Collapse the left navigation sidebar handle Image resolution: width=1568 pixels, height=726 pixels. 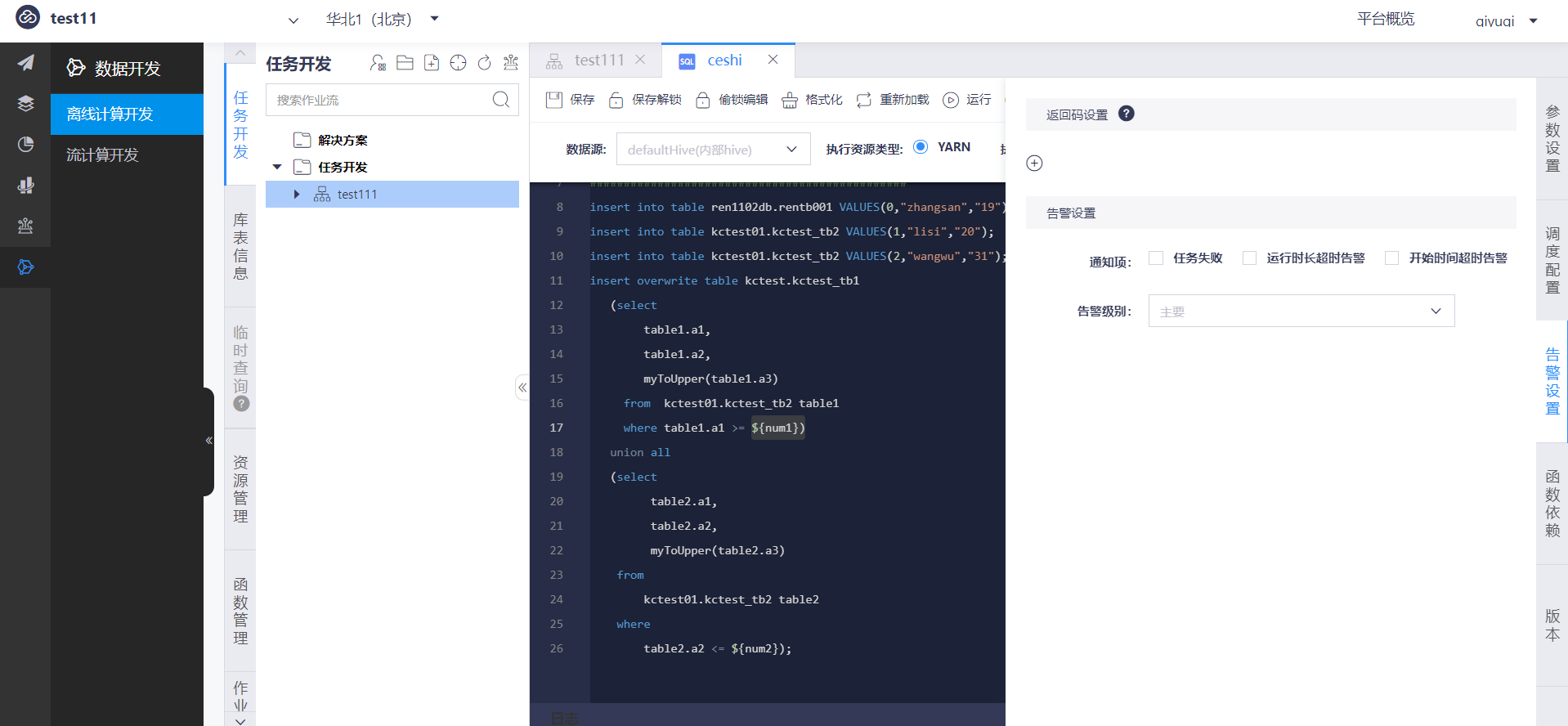208,441
